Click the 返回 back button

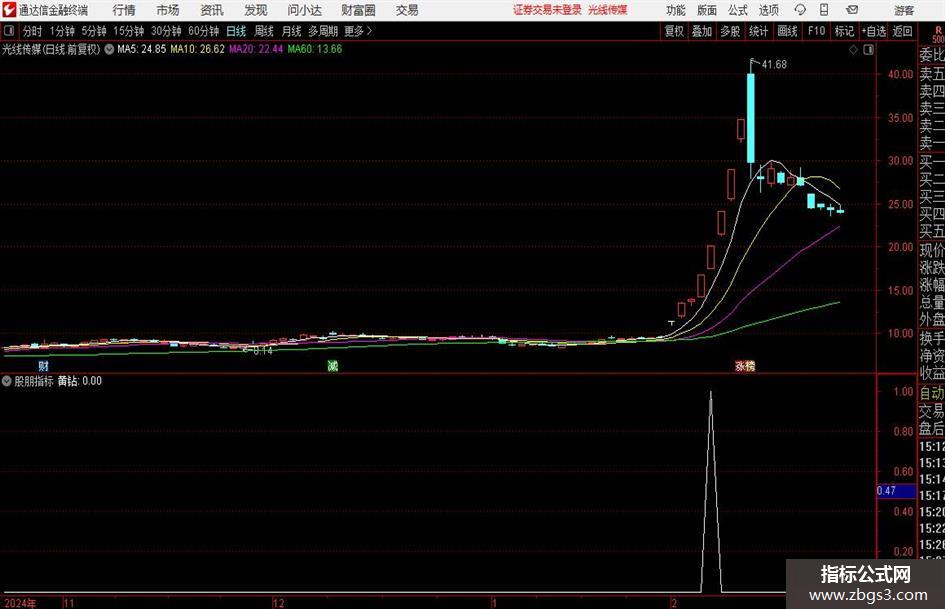coord(902,31)
